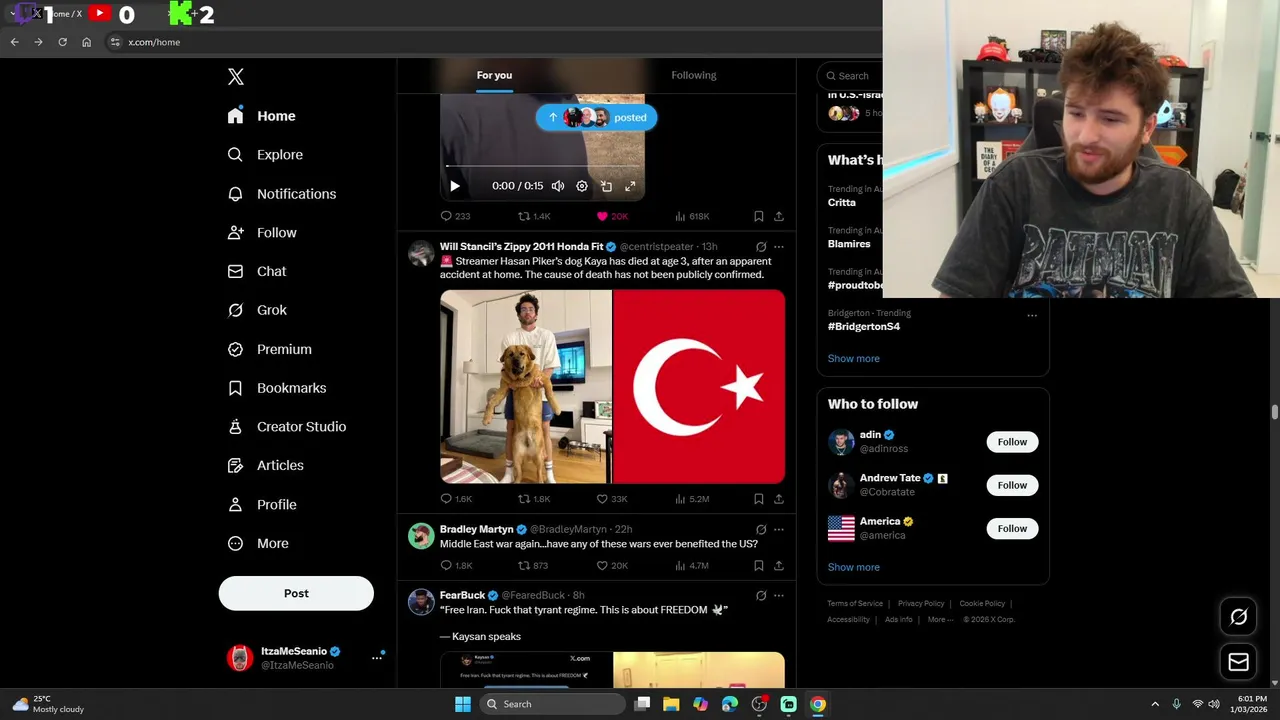Open the Turkish flag image

[x=699, y=387]
